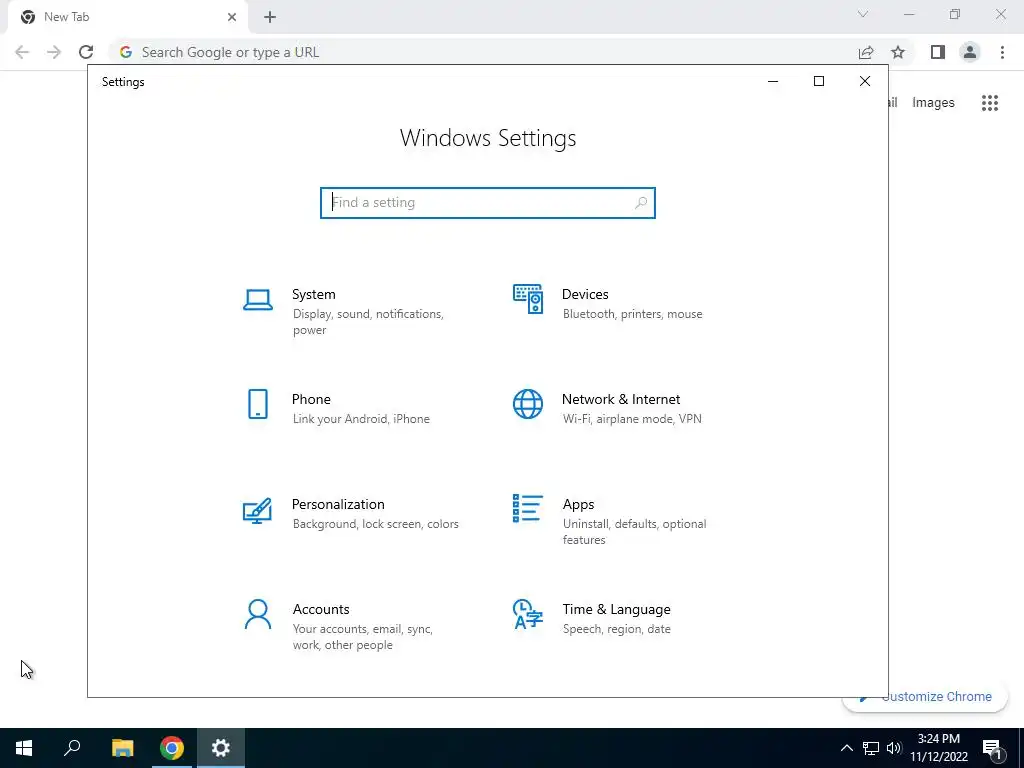Viewport: 1024px width, 768px height.
Task: Close the Settings window
Action: tap(865, 81)
